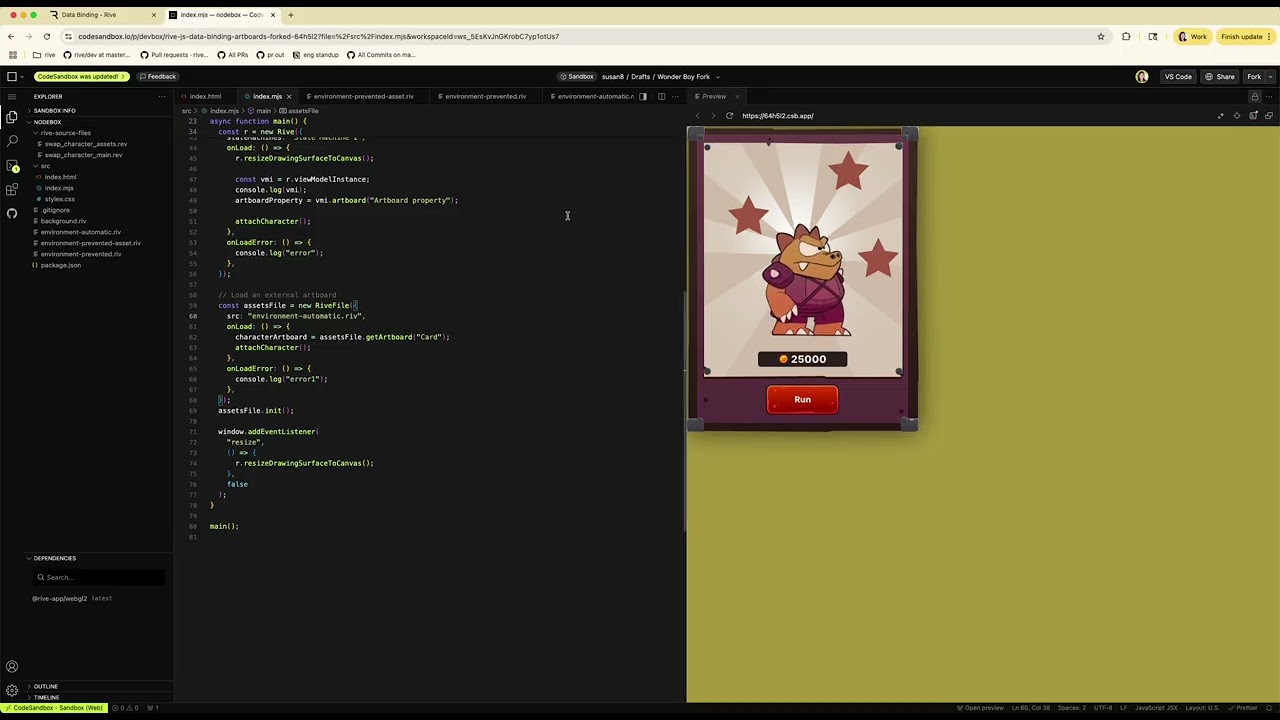
Task: Open Explorer more actions ellipsis
Action: click(x=162, y=97)
